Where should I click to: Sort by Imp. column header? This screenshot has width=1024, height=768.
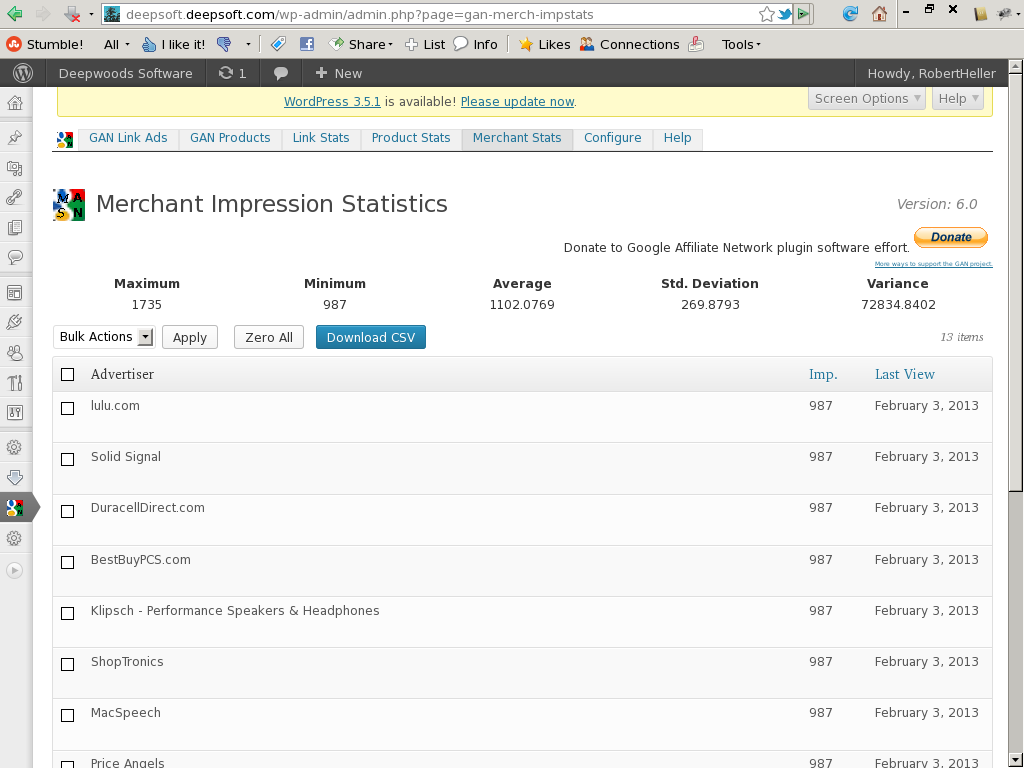click(x=823, y=374)
